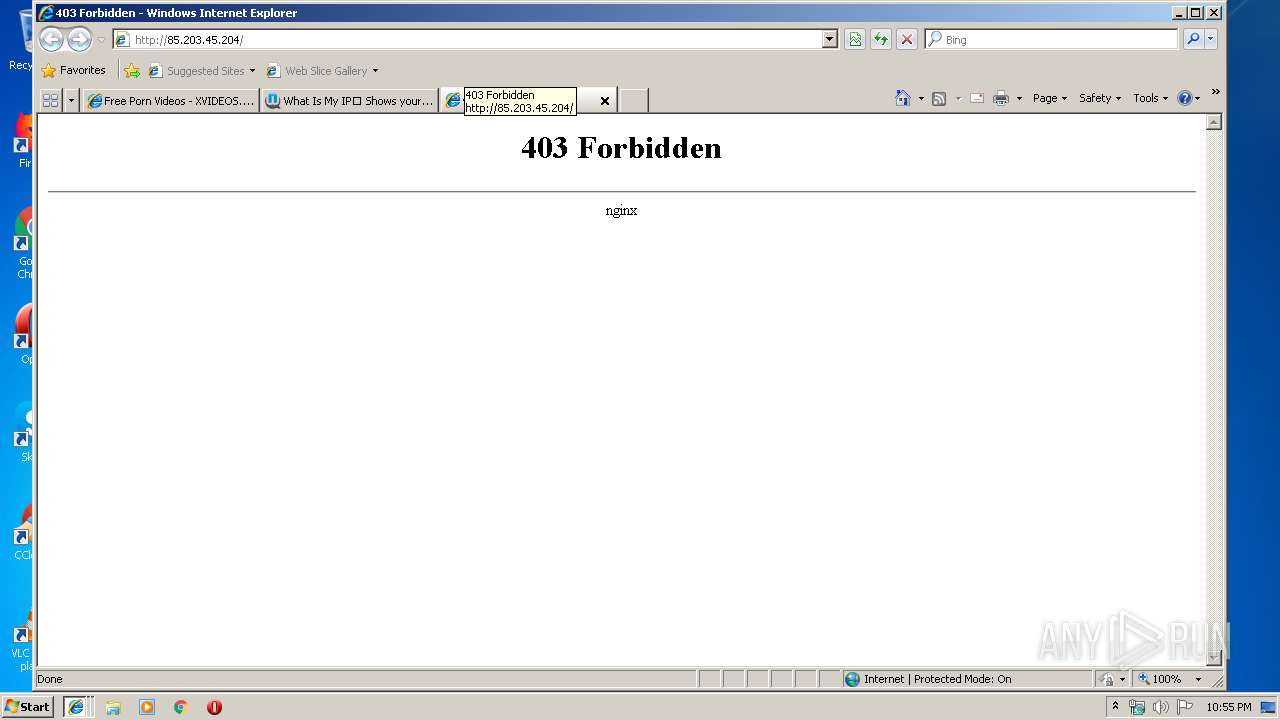Click the Back navigation arrow

click(x=51, y=39)
